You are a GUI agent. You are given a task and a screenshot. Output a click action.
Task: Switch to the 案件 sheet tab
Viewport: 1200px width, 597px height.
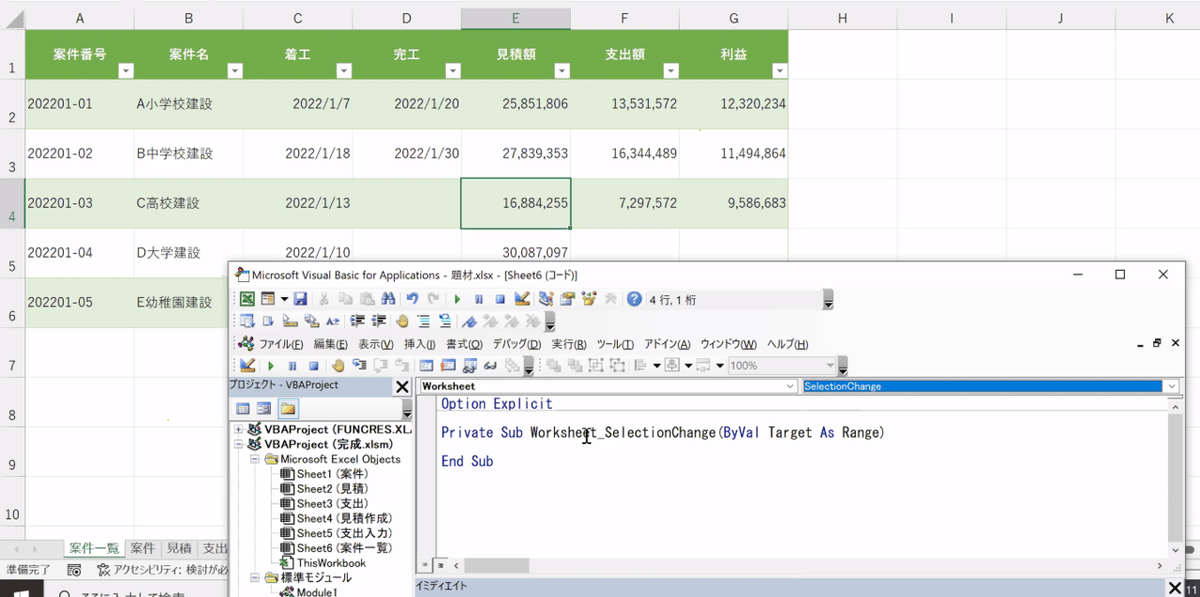pyautogui.click(x=143, y=548)
